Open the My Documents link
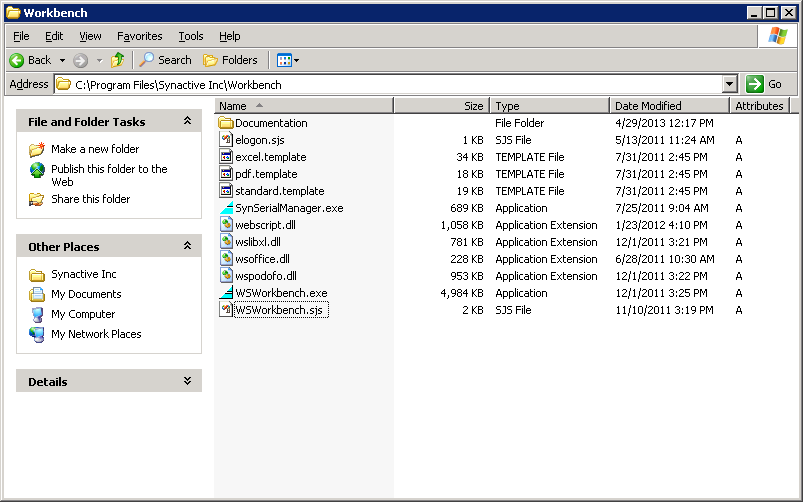Image resolution: width=803 pixels, height=502 pixels. (x=86, y=295)
